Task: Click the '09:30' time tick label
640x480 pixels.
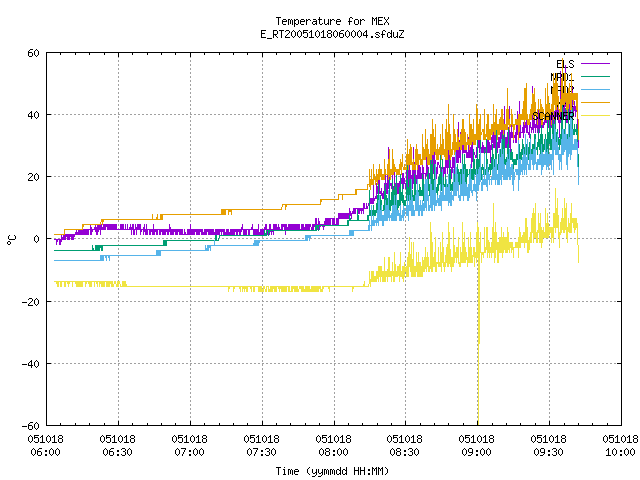Action: click(x=548, y=452)
